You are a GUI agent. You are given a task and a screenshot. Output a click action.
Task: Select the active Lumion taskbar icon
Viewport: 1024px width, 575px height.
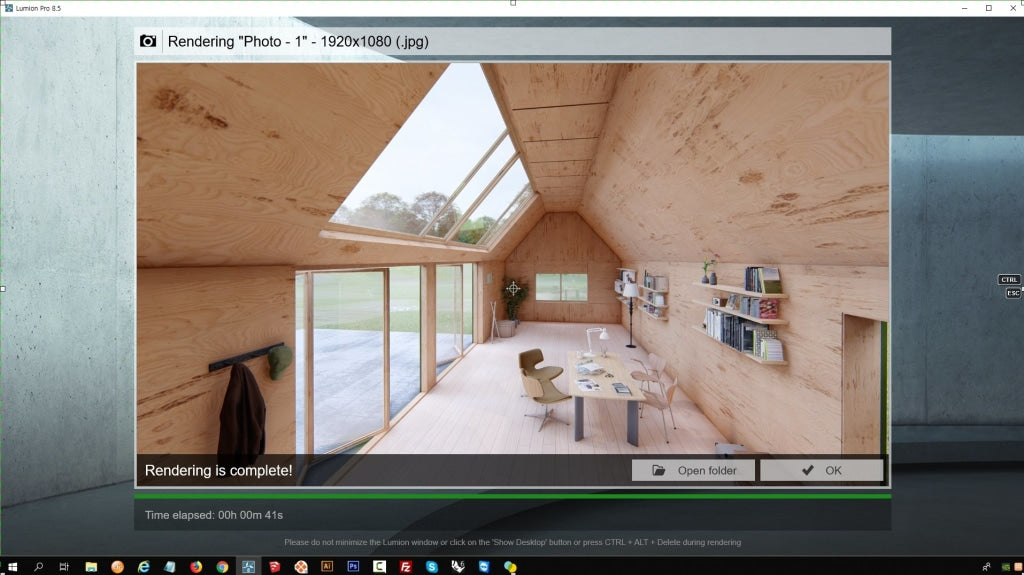click(x=248, y=566)
